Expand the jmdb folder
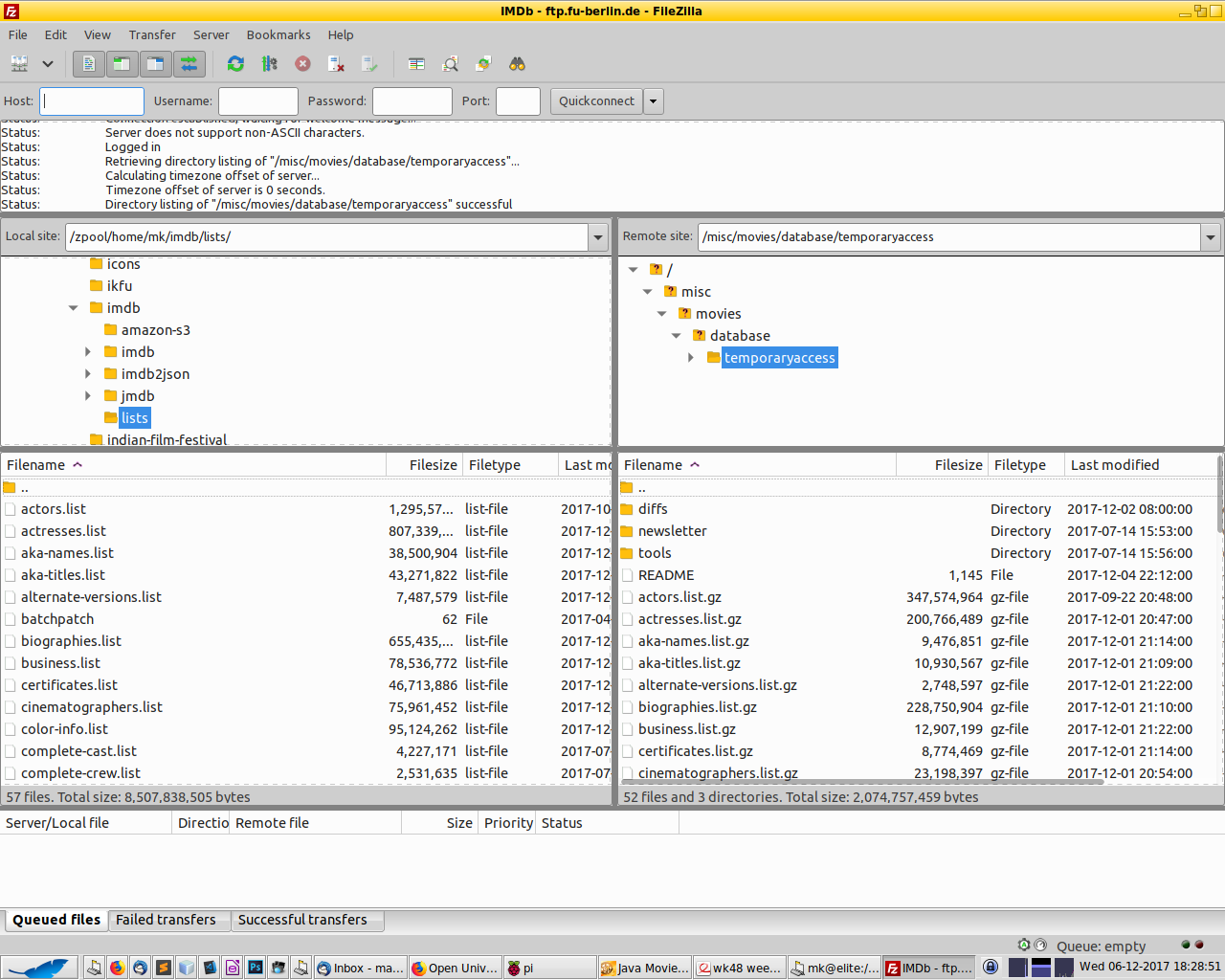The width and height of the screenshot is (1225, 980). pos(88,396)
